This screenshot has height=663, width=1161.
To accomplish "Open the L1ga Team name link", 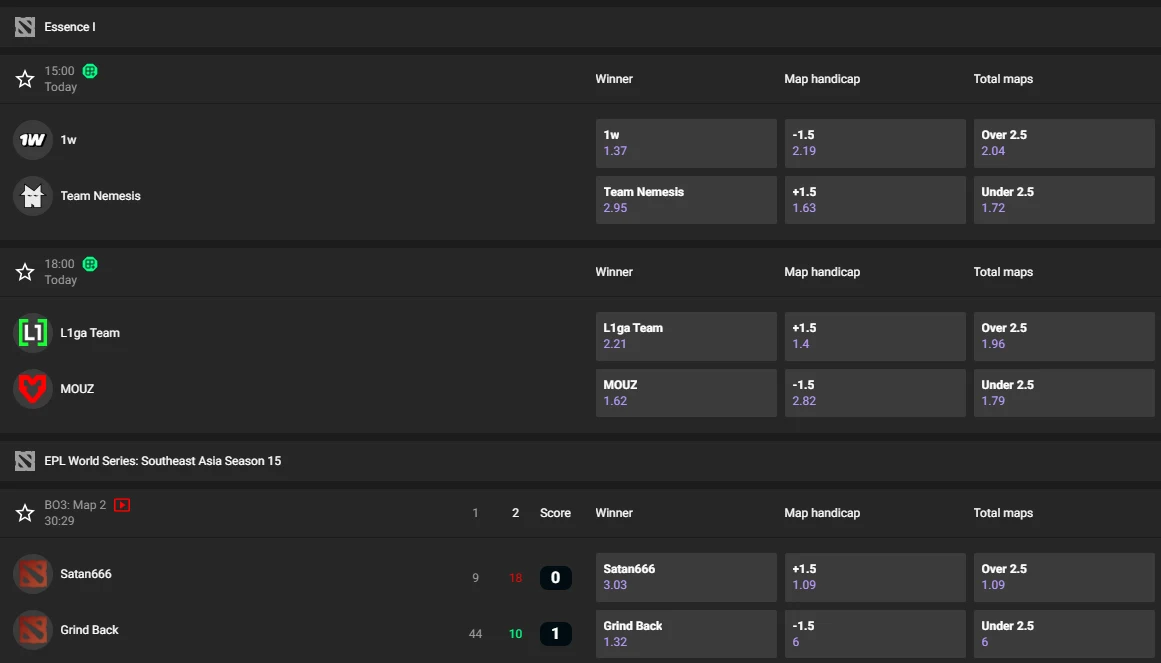I will [90, 333].
